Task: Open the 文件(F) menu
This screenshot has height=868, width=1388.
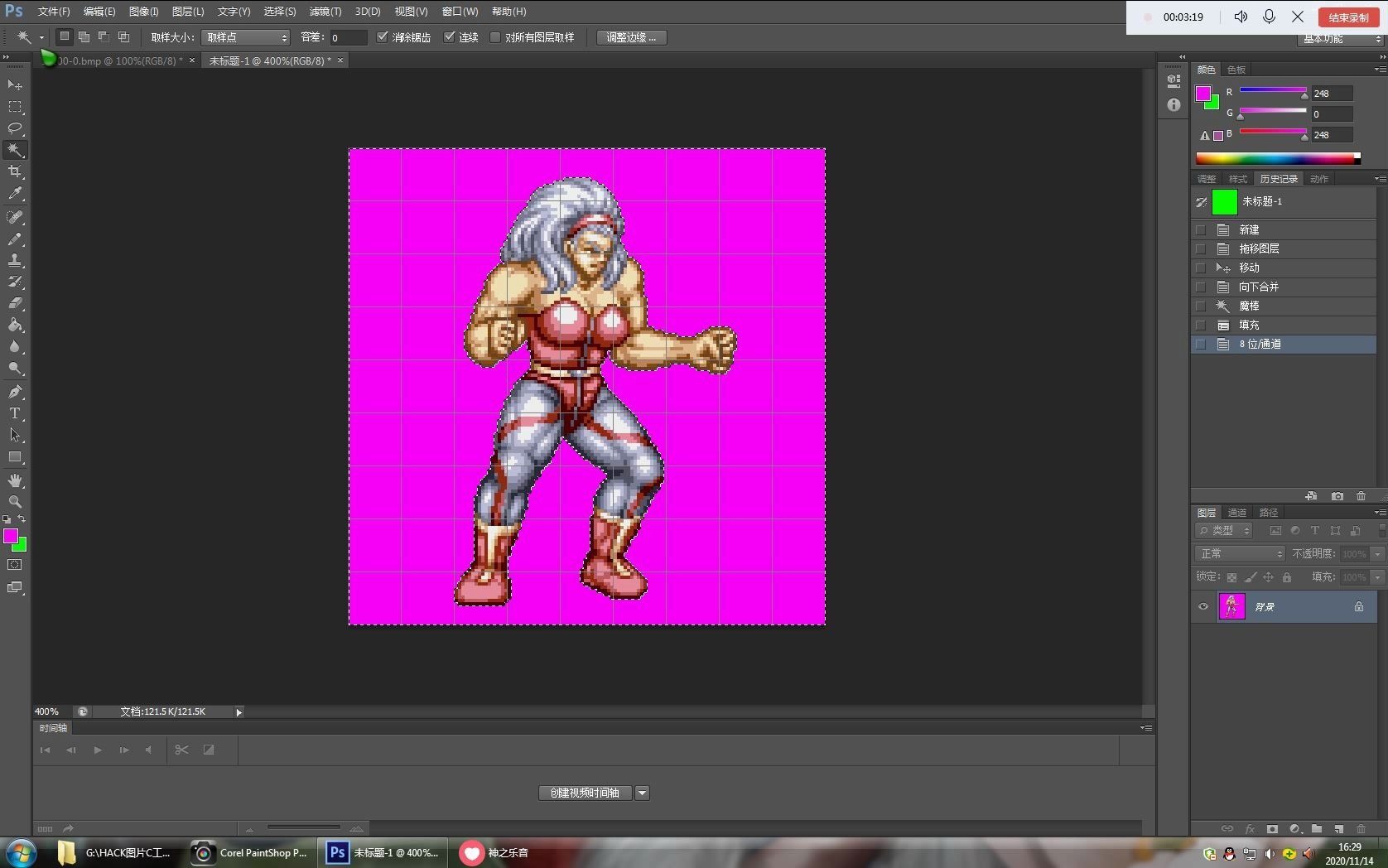Action: click(54, 12)
